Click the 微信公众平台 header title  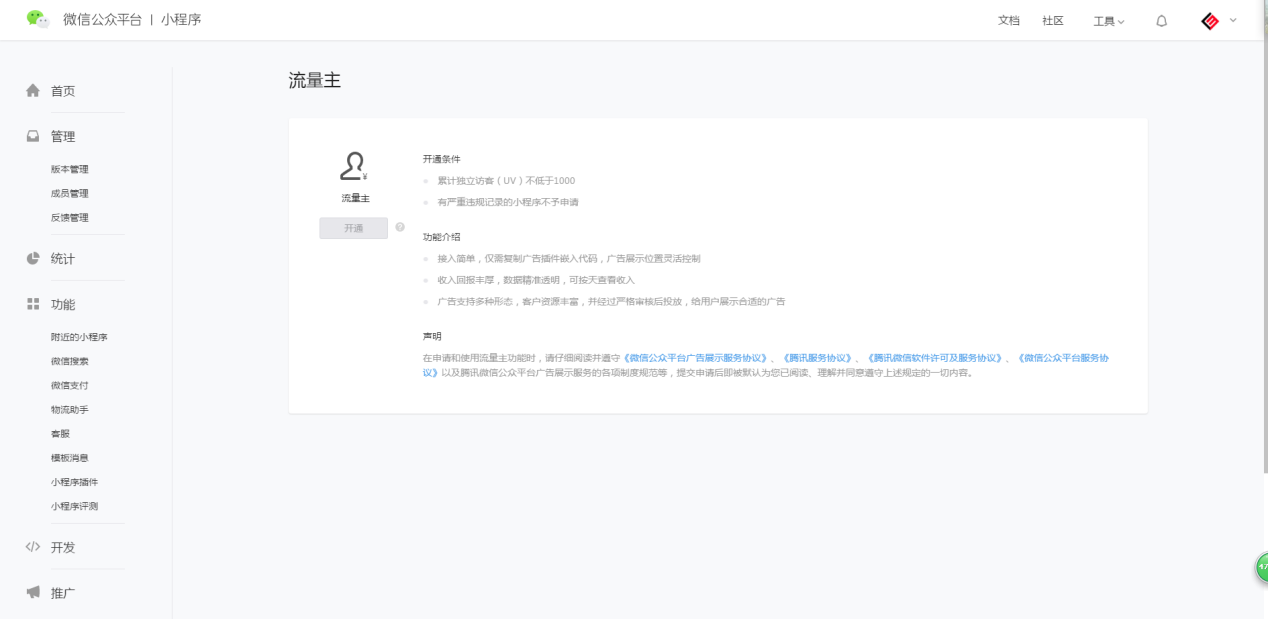point(103,20)
